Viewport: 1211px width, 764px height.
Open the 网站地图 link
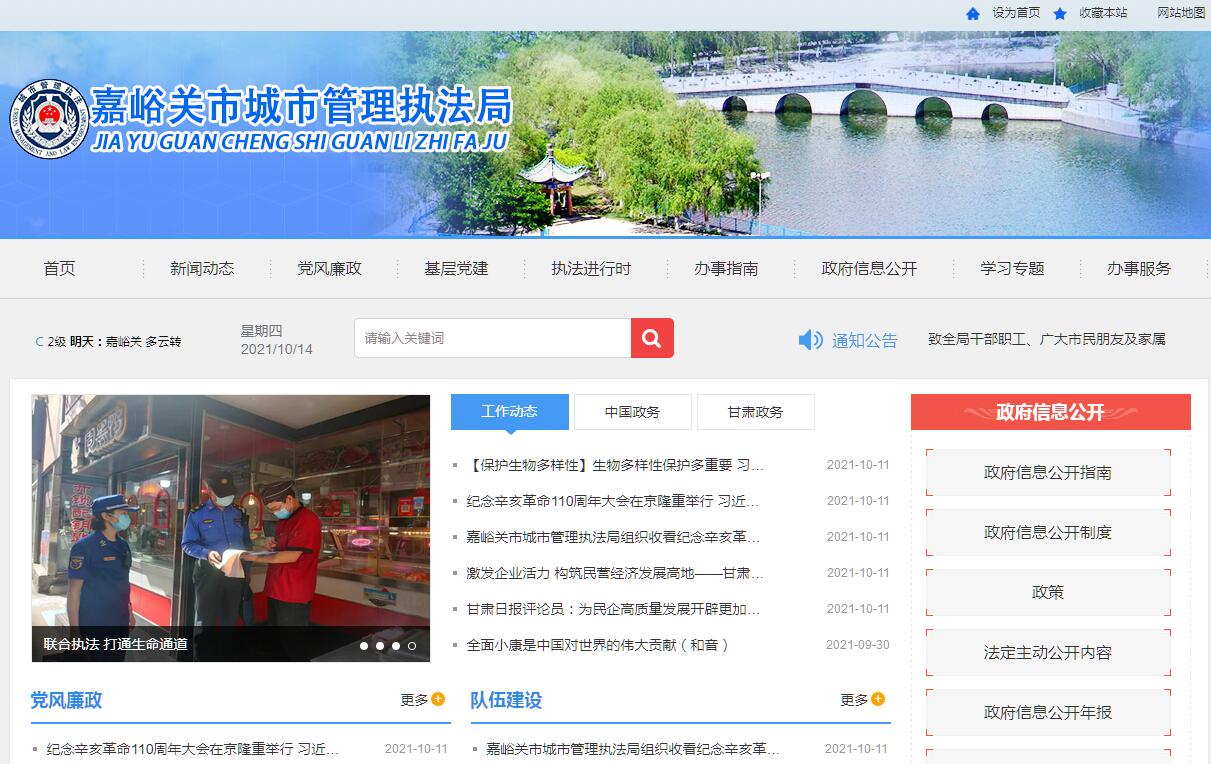[x=1181, y=13]
